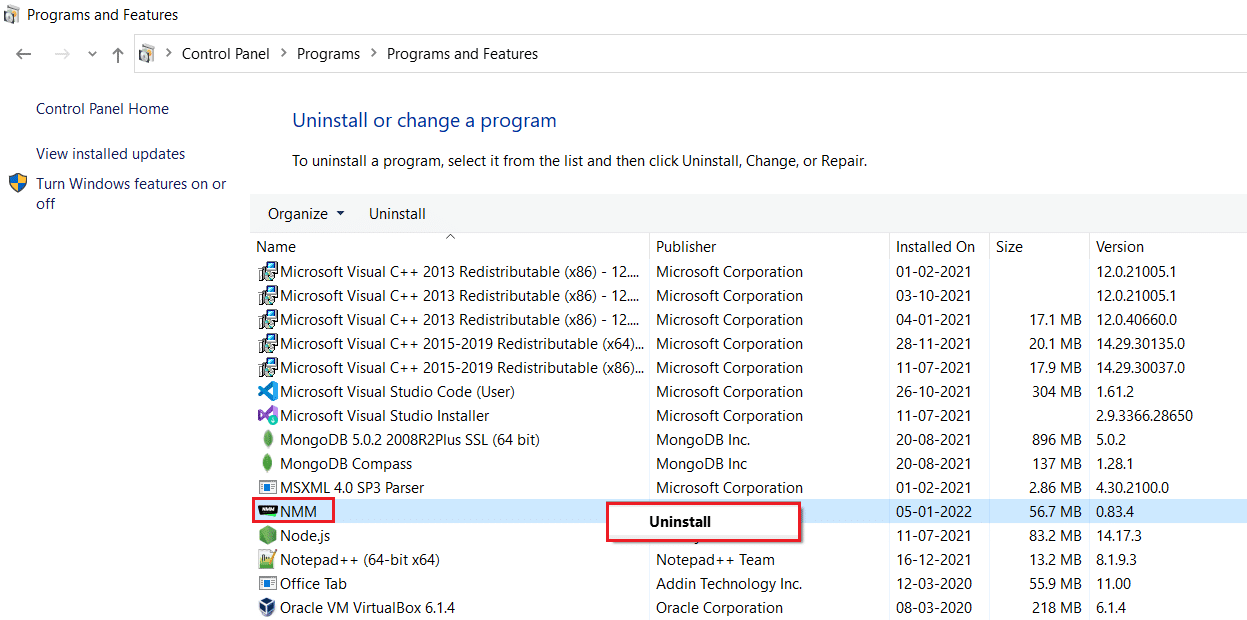
Task: Select the Oracle VM VirtualBox icon
Action: coord(267,607)
